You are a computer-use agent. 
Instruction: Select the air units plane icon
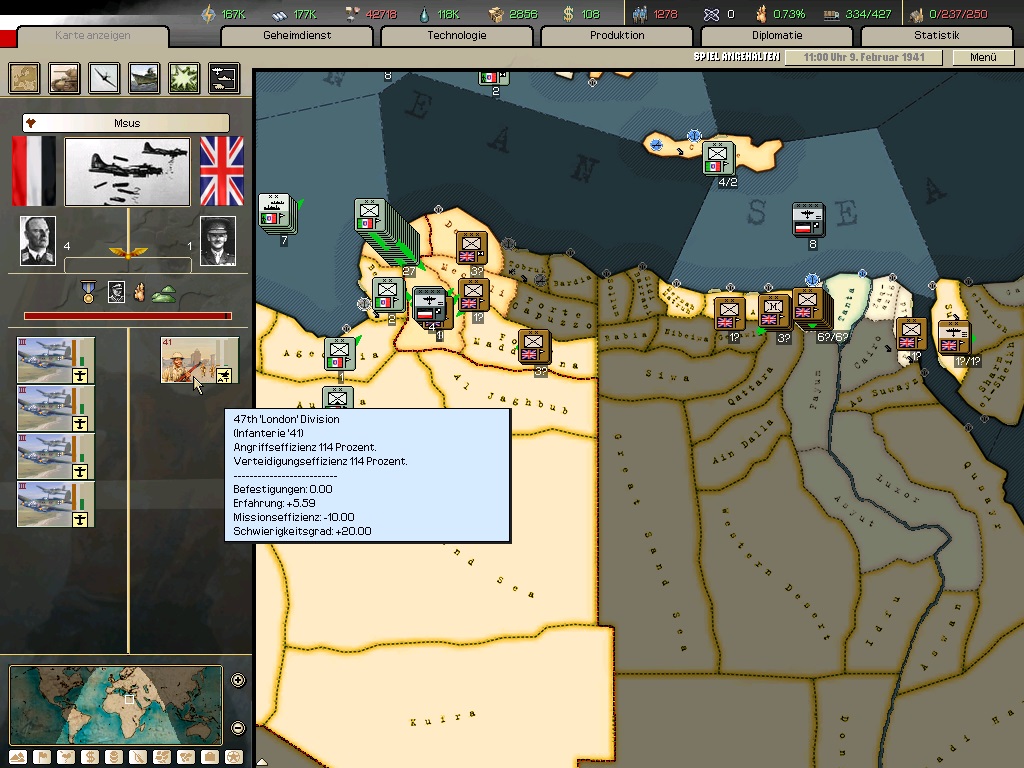click(x=104, y=77)
